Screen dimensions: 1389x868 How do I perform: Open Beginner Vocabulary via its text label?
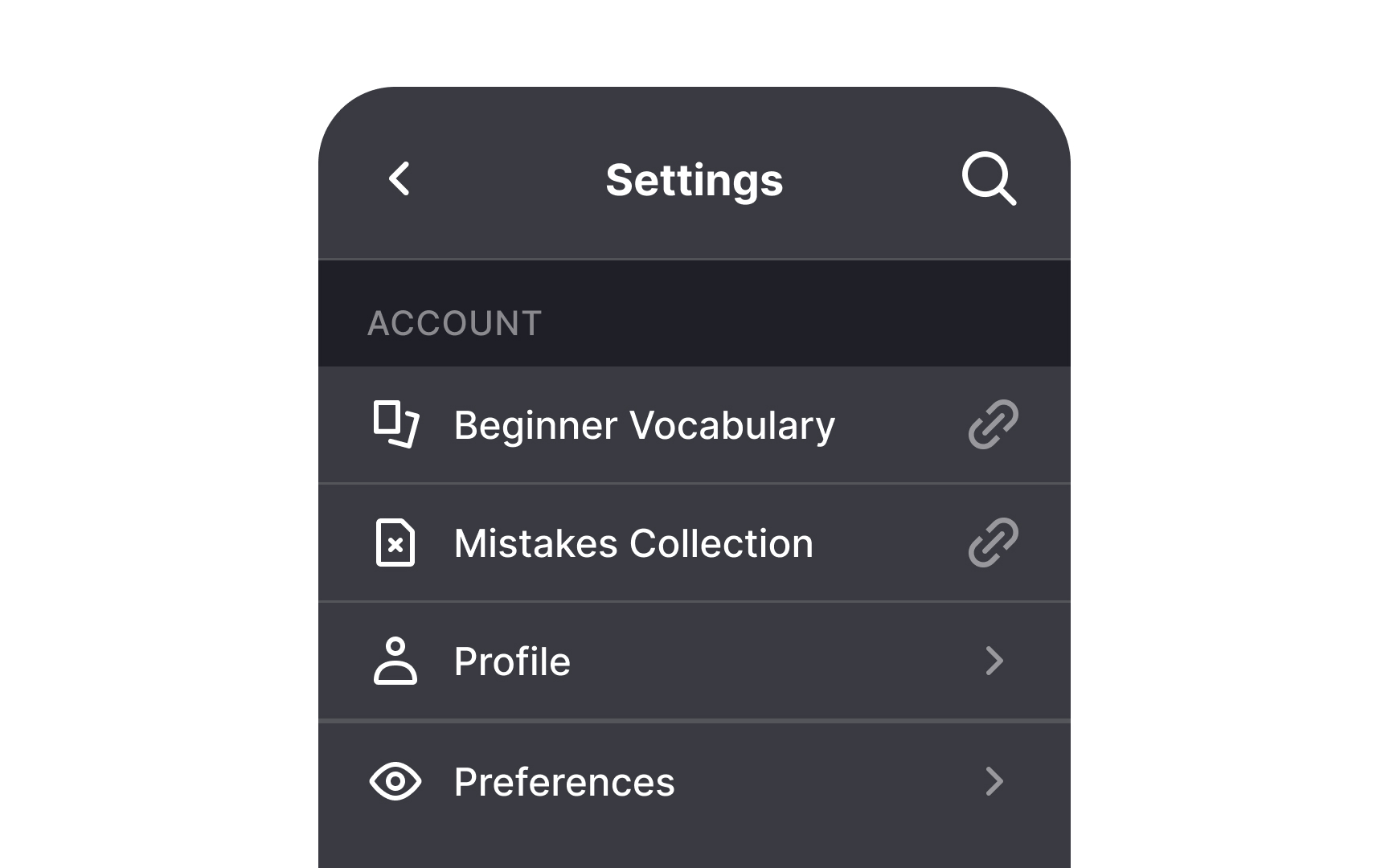click(x=643, y=425)
